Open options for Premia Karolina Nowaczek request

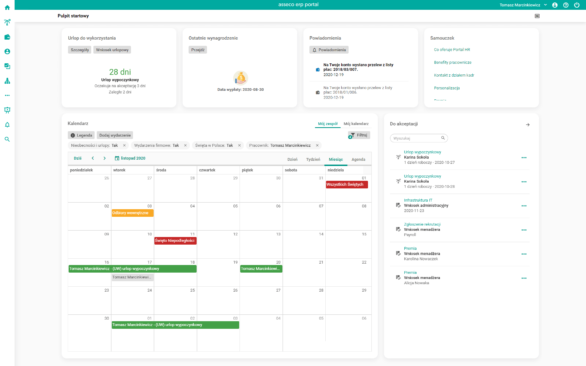tap(524, 254)
